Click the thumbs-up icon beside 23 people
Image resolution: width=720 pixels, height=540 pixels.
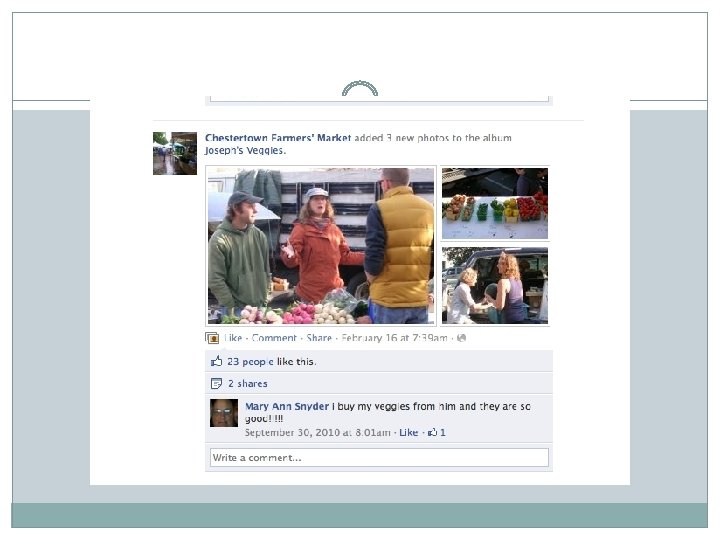point(216,361)
